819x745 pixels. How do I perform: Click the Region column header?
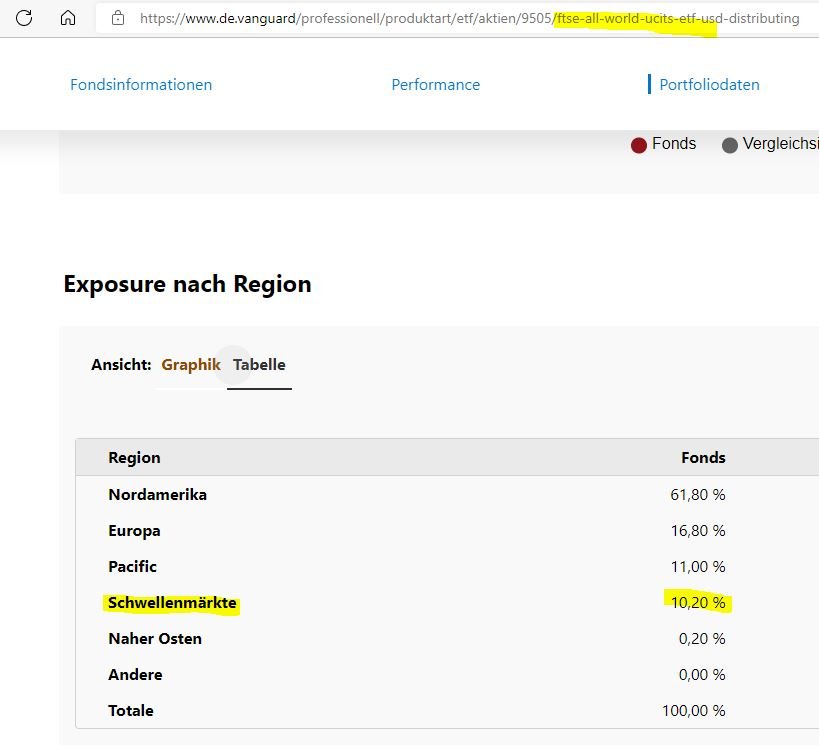(134, 458)
